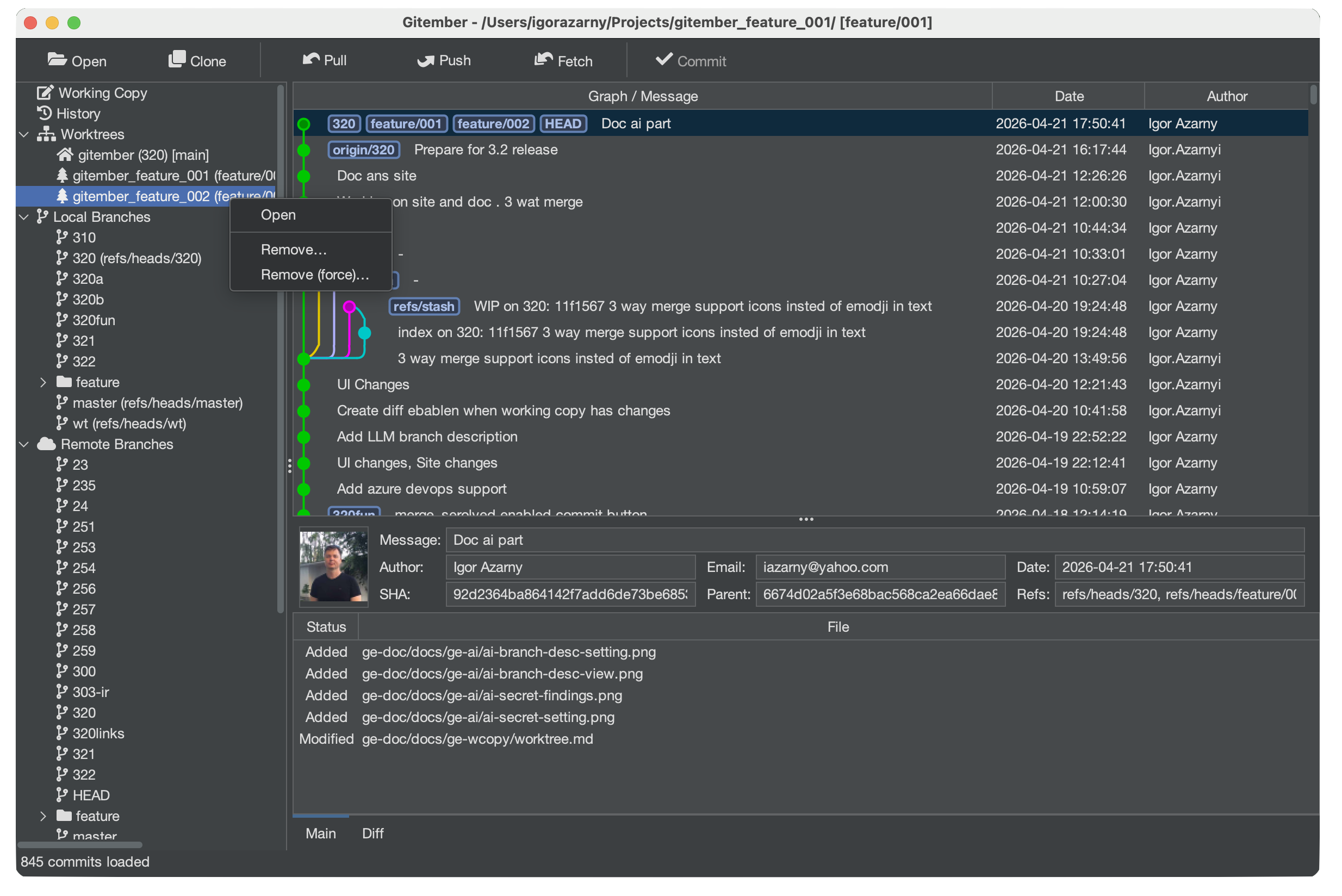Click the Push toolbar icon

(425, 59)
